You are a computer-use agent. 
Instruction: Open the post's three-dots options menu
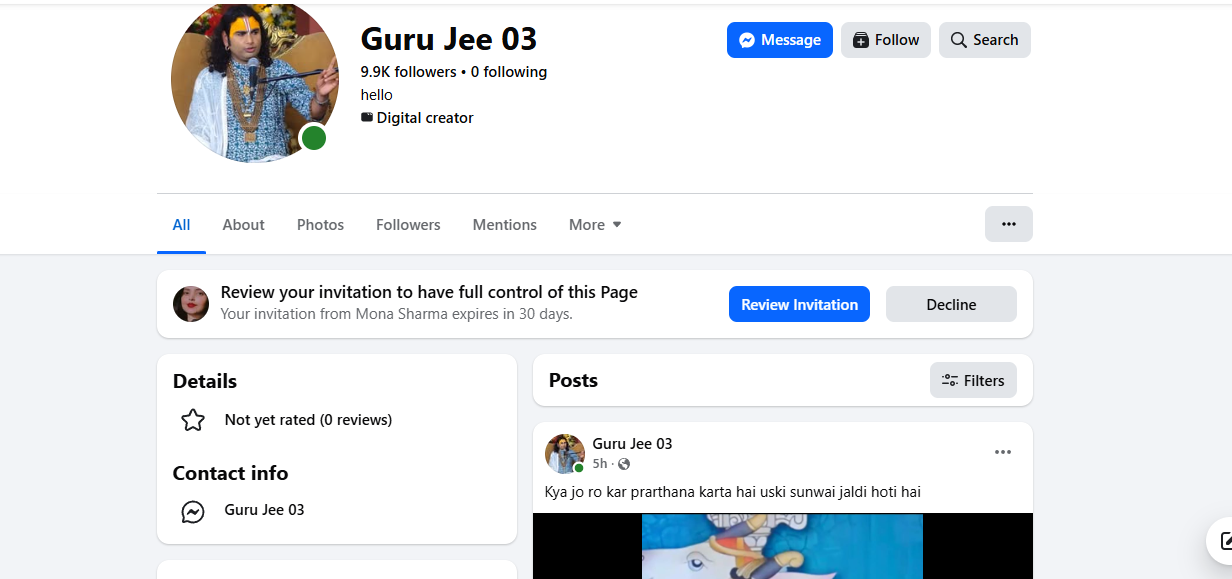click(1002, 453)
